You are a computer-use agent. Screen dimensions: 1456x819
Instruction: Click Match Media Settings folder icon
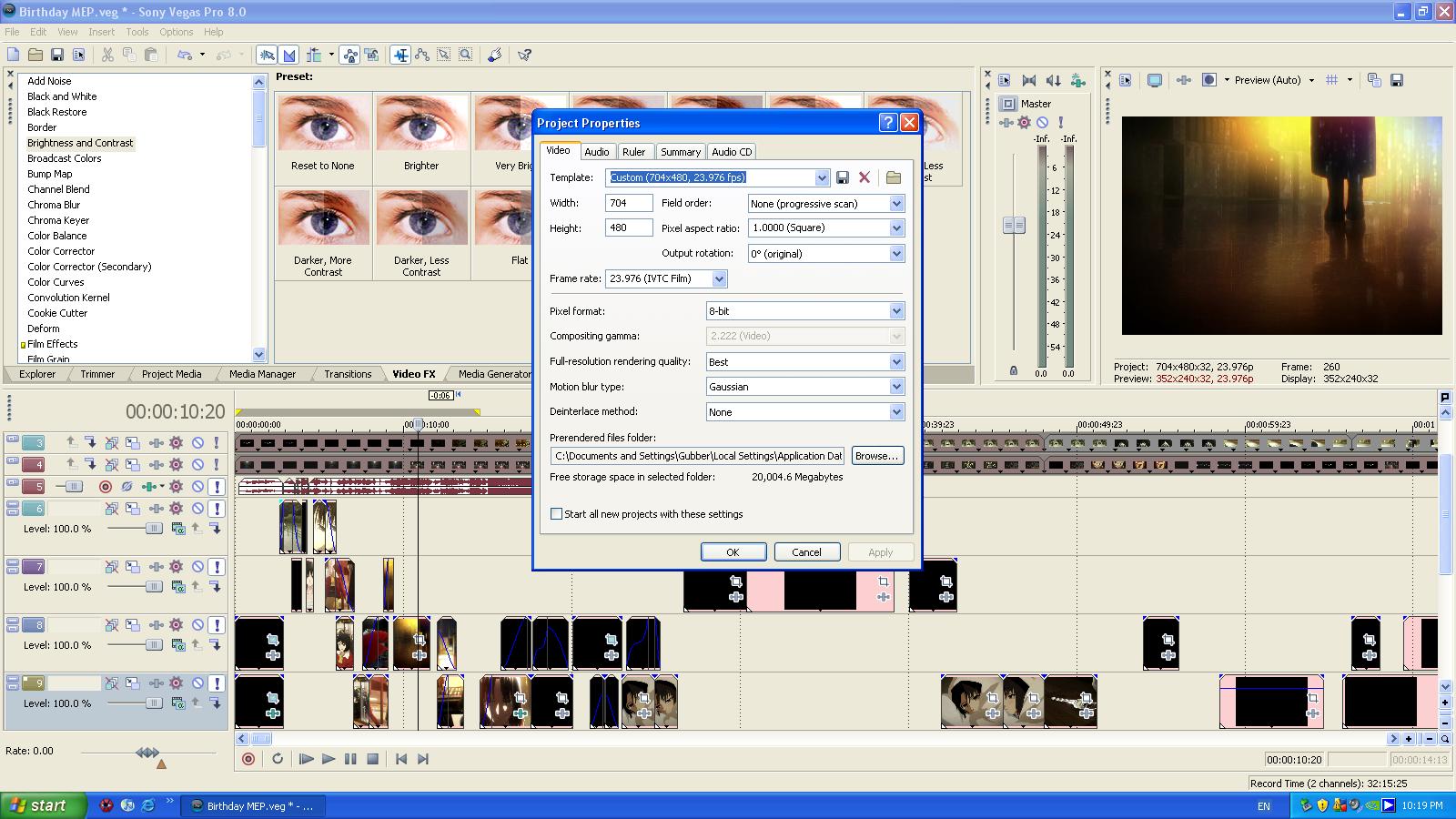click(x=894, y=177)
